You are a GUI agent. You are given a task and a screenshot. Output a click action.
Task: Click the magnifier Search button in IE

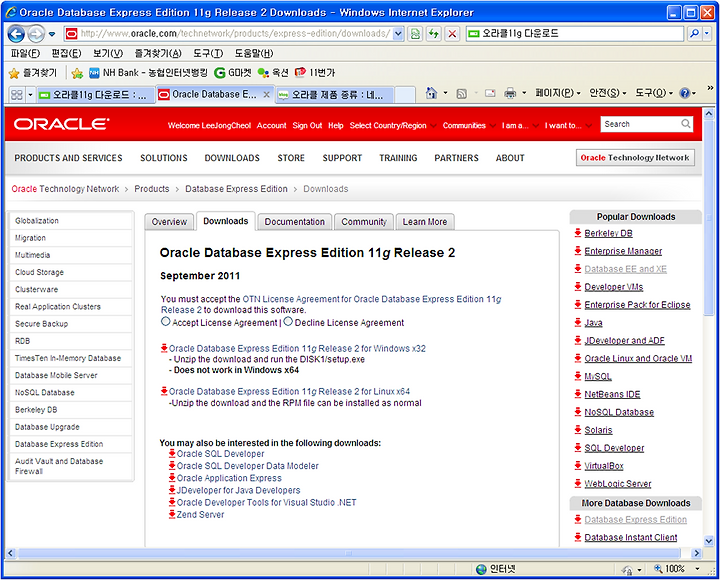695,33
